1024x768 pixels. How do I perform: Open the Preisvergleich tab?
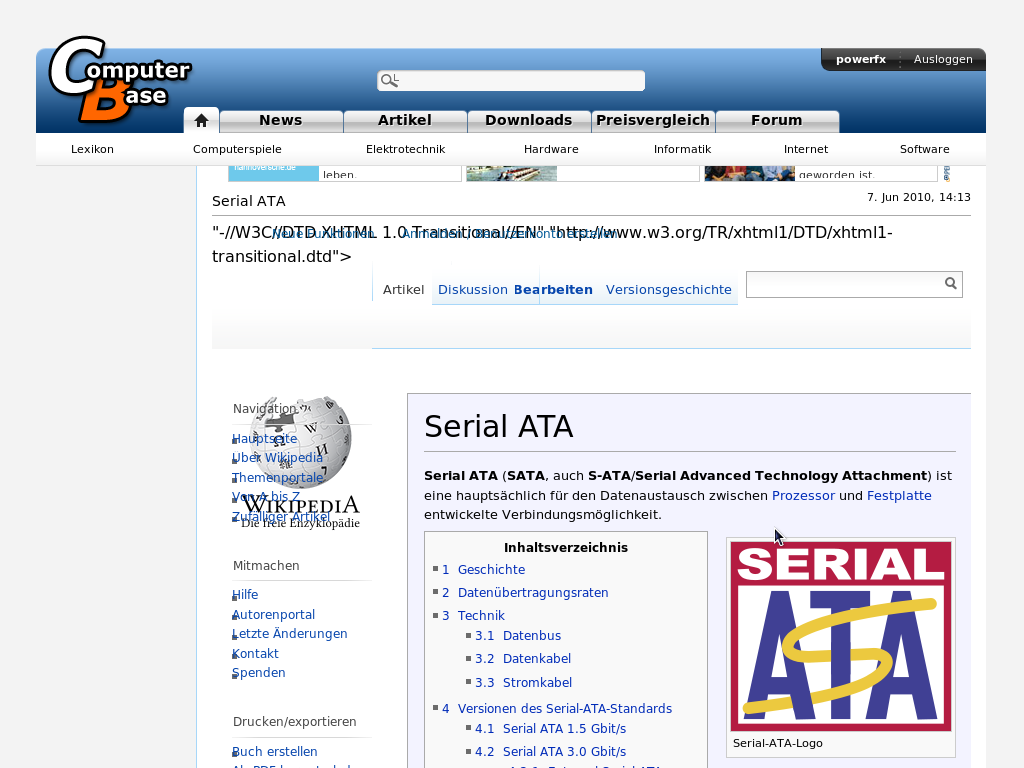[x=653, y=121]
